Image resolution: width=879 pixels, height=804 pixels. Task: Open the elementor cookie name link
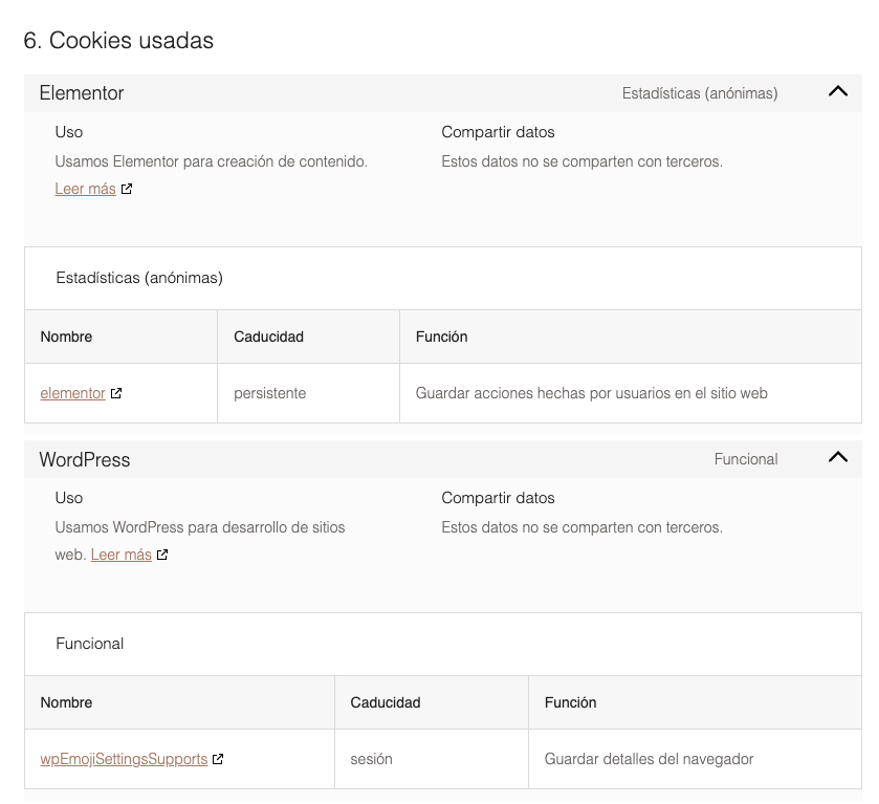click(x=72, y=393)
